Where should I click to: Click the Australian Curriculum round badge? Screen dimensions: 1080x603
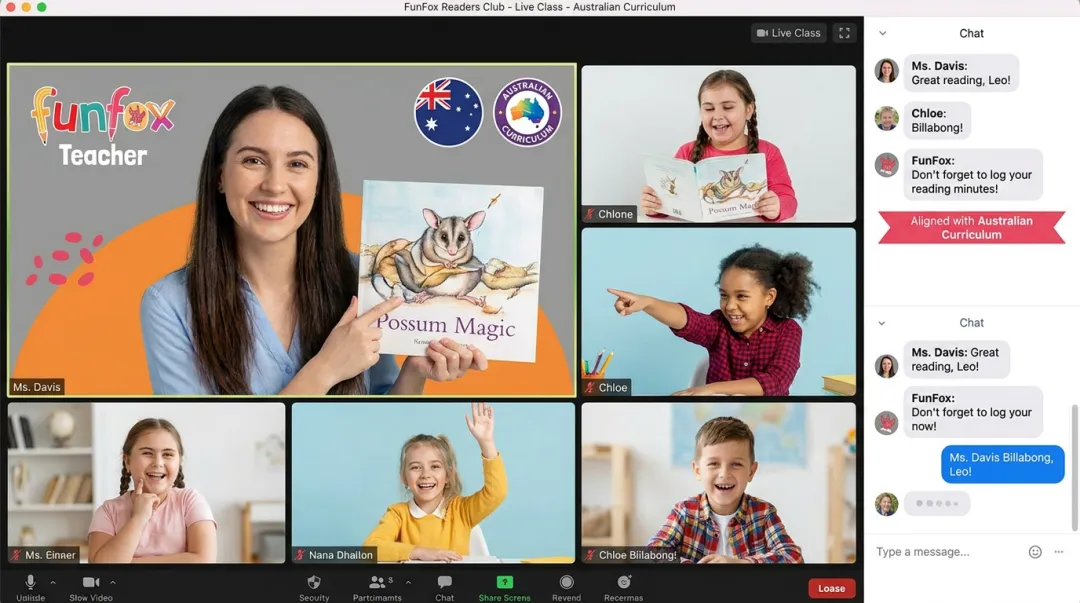pos(528,112)
